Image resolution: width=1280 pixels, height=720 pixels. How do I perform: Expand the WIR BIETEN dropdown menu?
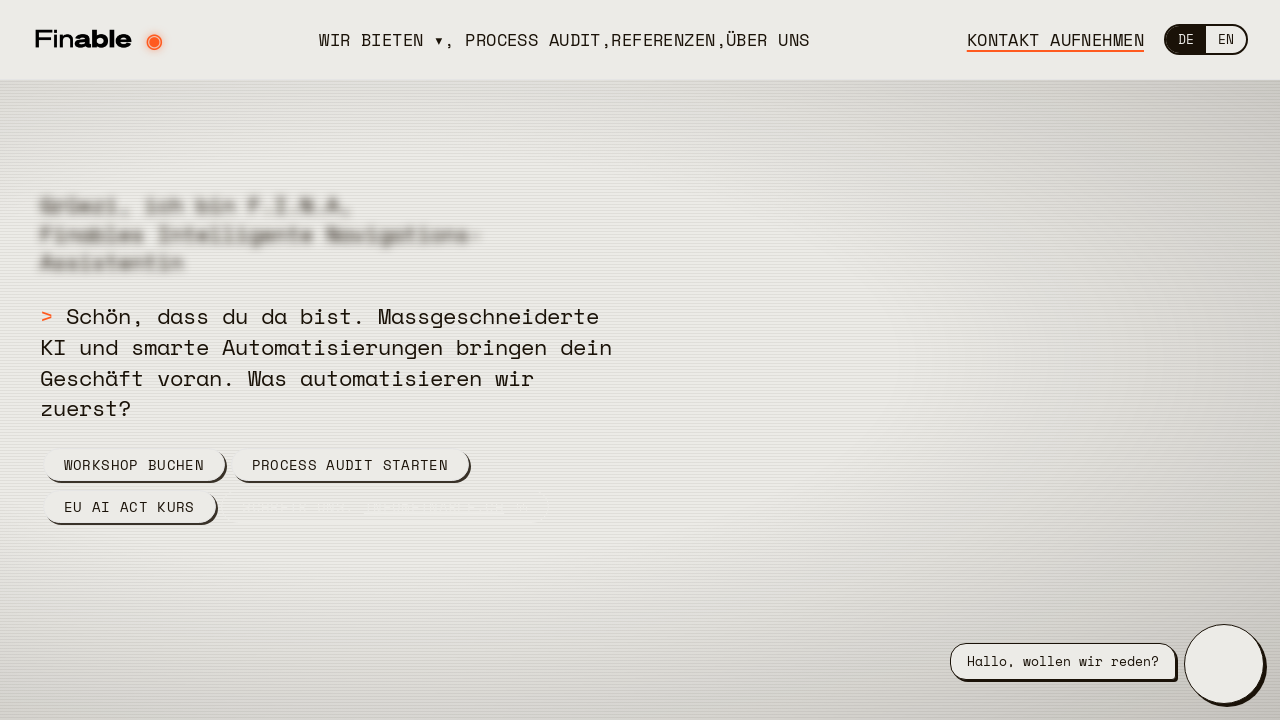[381, 40]
